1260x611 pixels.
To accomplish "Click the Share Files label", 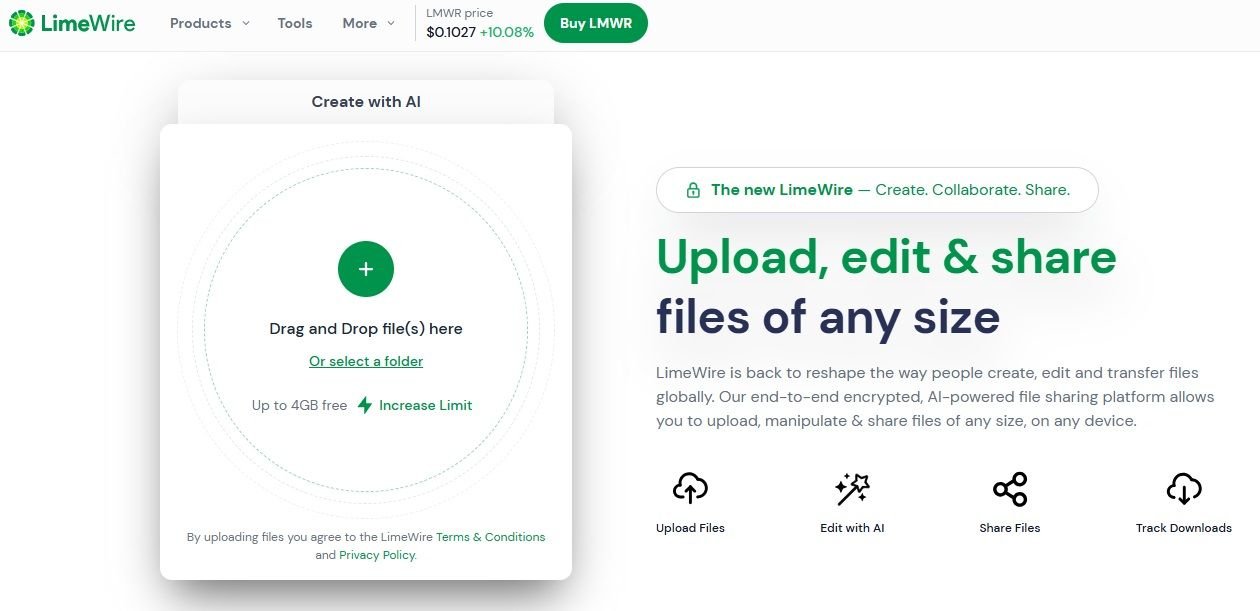I will (x=1010, y=528).
